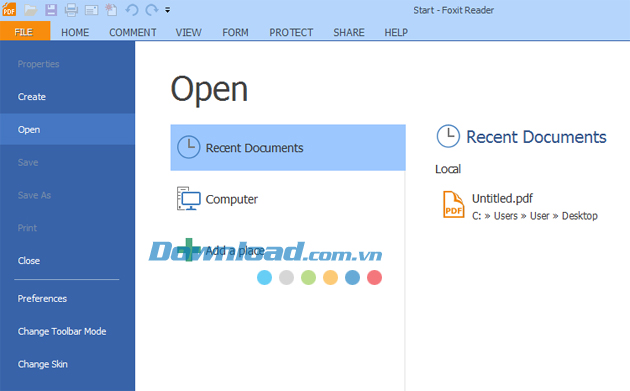Switch to the HOME ribbon tab
This screenshot has height=391, width=630.
[75, 32]
